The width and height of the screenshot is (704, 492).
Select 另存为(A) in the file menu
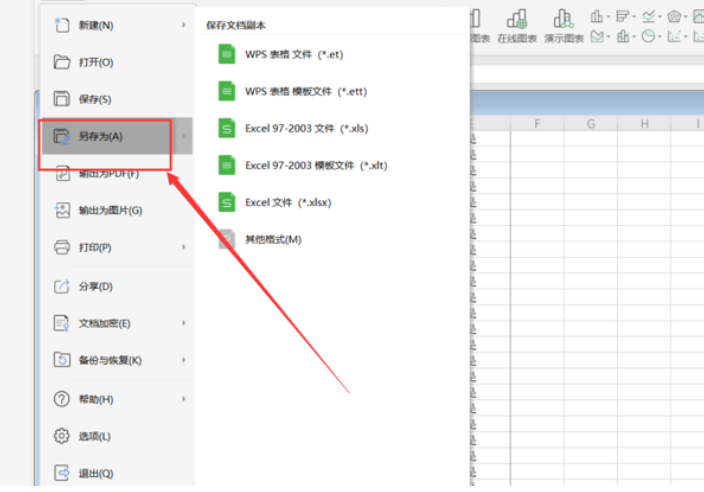pos(117,136)
